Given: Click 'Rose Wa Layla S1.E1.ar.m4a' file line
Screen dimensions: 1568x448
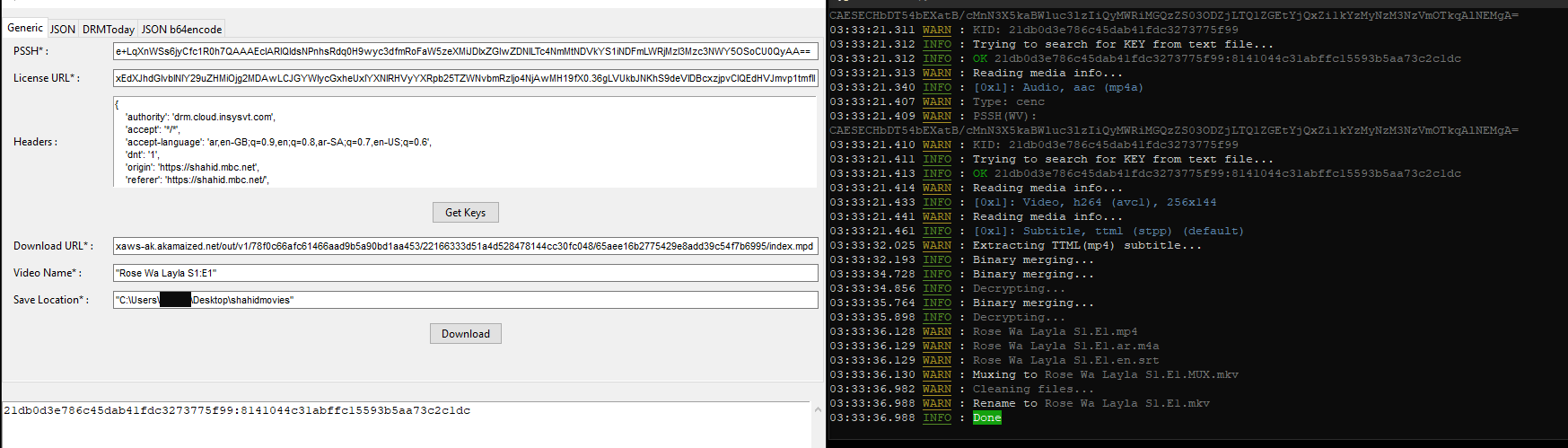Looking at the screenshot, I should coord(1065,346).
